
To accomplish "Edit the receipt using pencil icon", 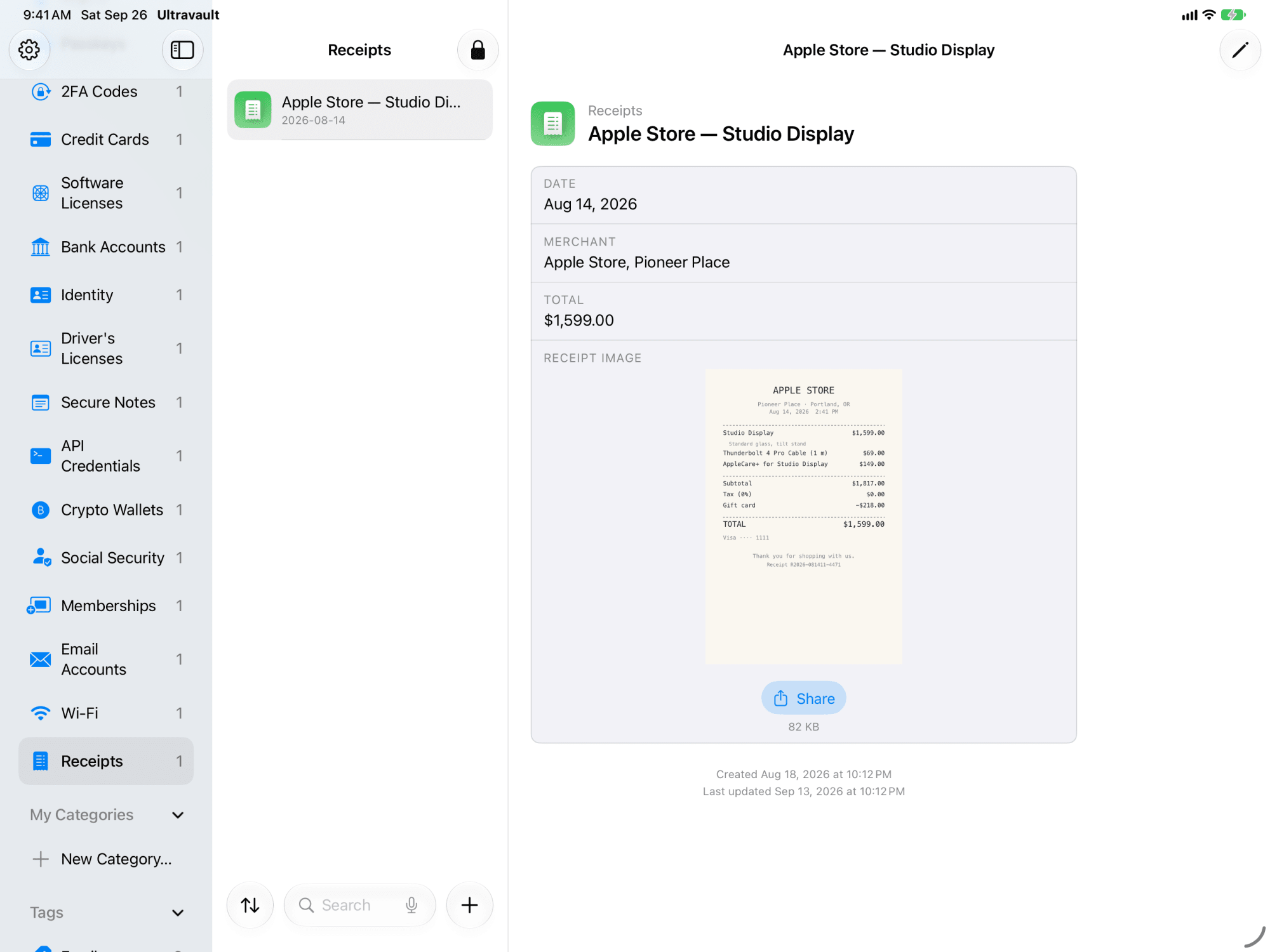I will point(1240,50).
